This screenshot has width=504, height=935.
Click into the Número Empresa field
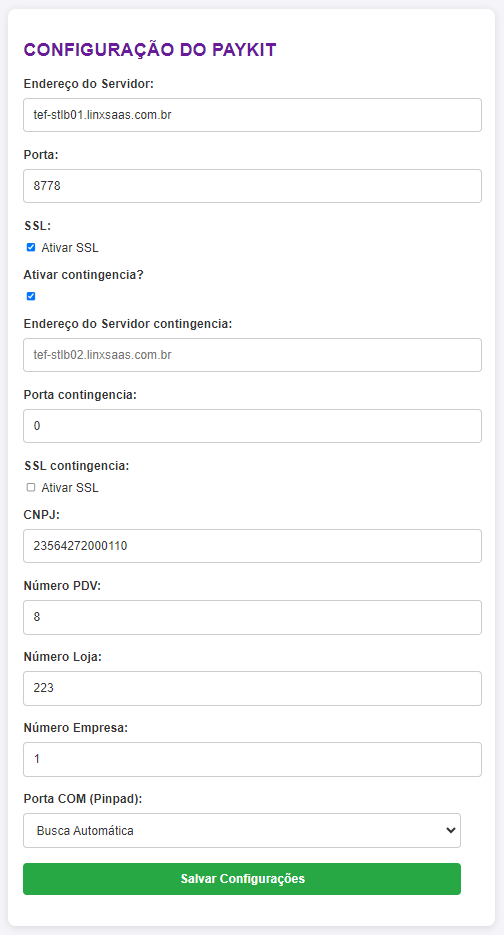[252, 759]
